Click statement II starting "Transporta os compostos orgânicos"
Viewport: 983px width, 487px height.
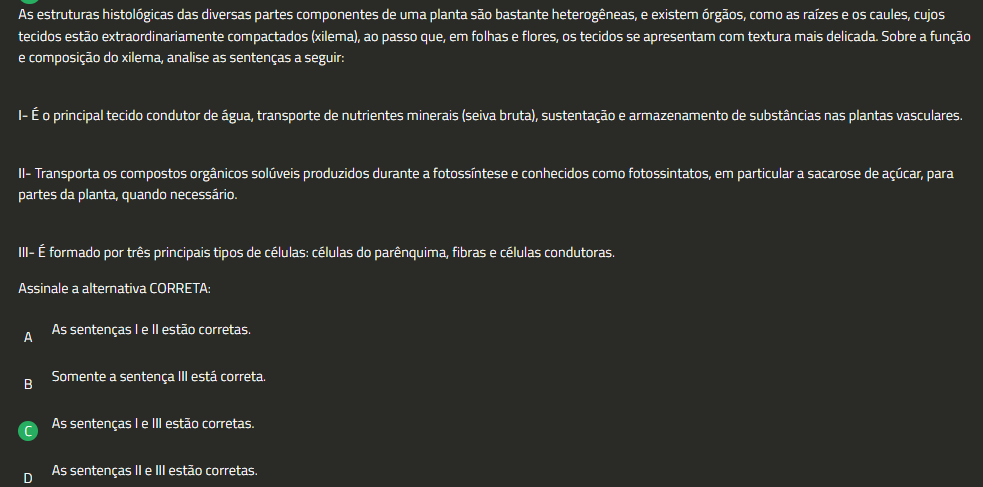486,174
